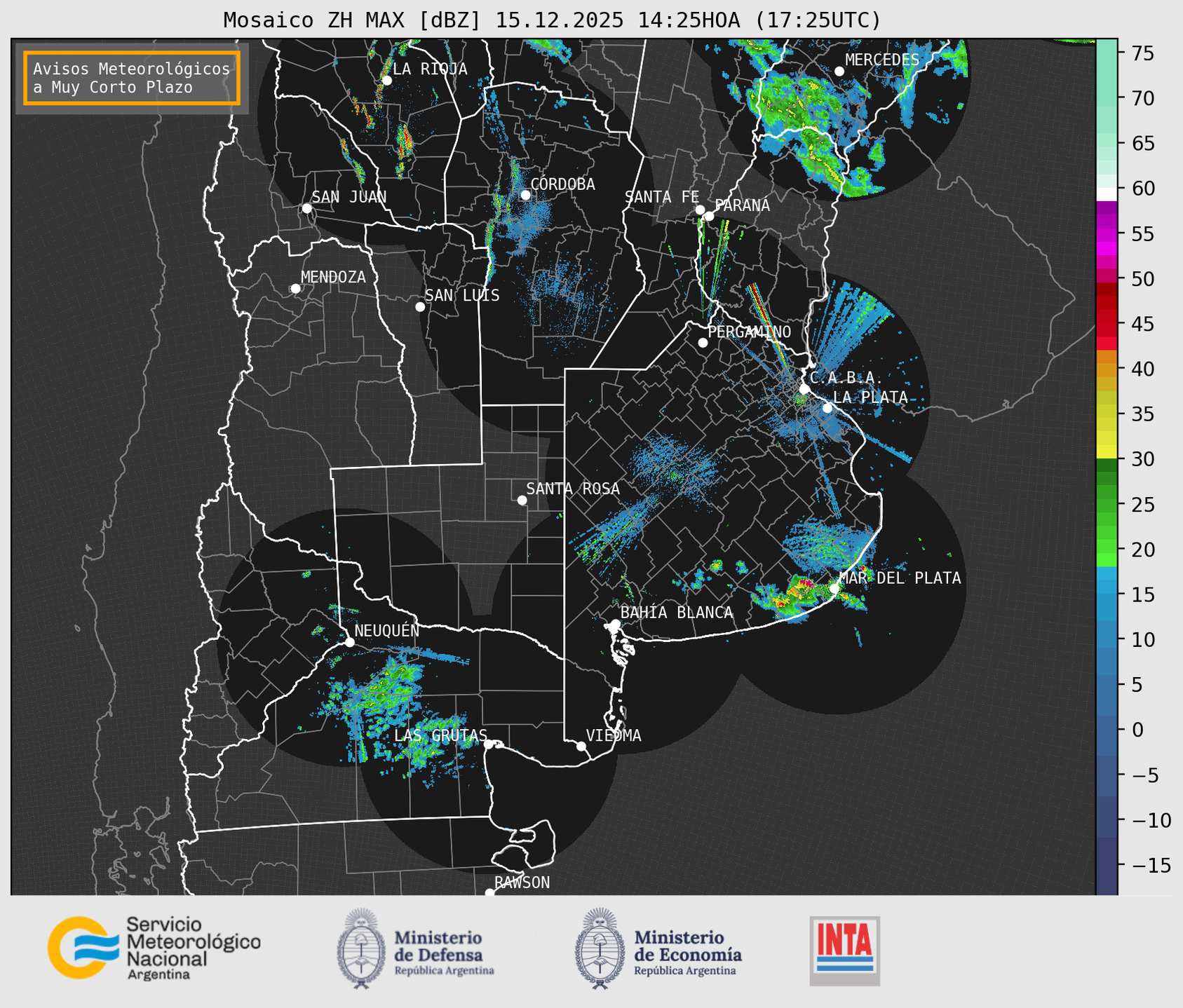This screenshot has height=1008, width=1183.
Task: Click the Ministerio de Defensa emblem
Action: (x=360, y=948)
